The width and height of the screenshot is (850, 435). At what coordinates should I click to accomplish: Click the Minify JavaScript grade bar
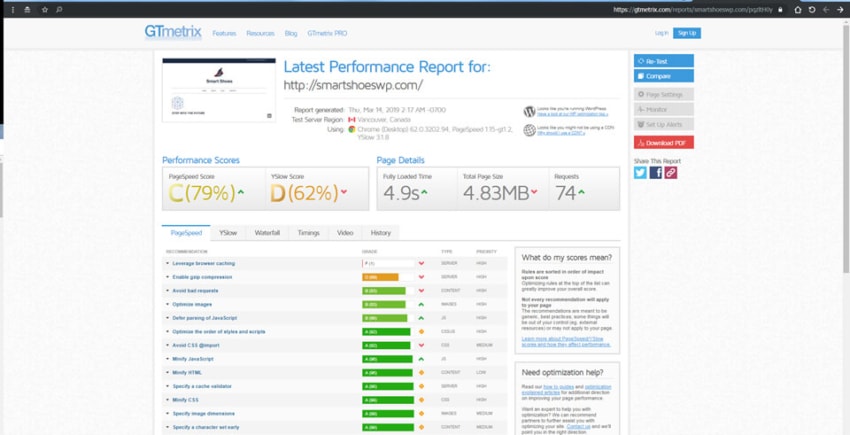pyautogui.click(x=387, y=359)
